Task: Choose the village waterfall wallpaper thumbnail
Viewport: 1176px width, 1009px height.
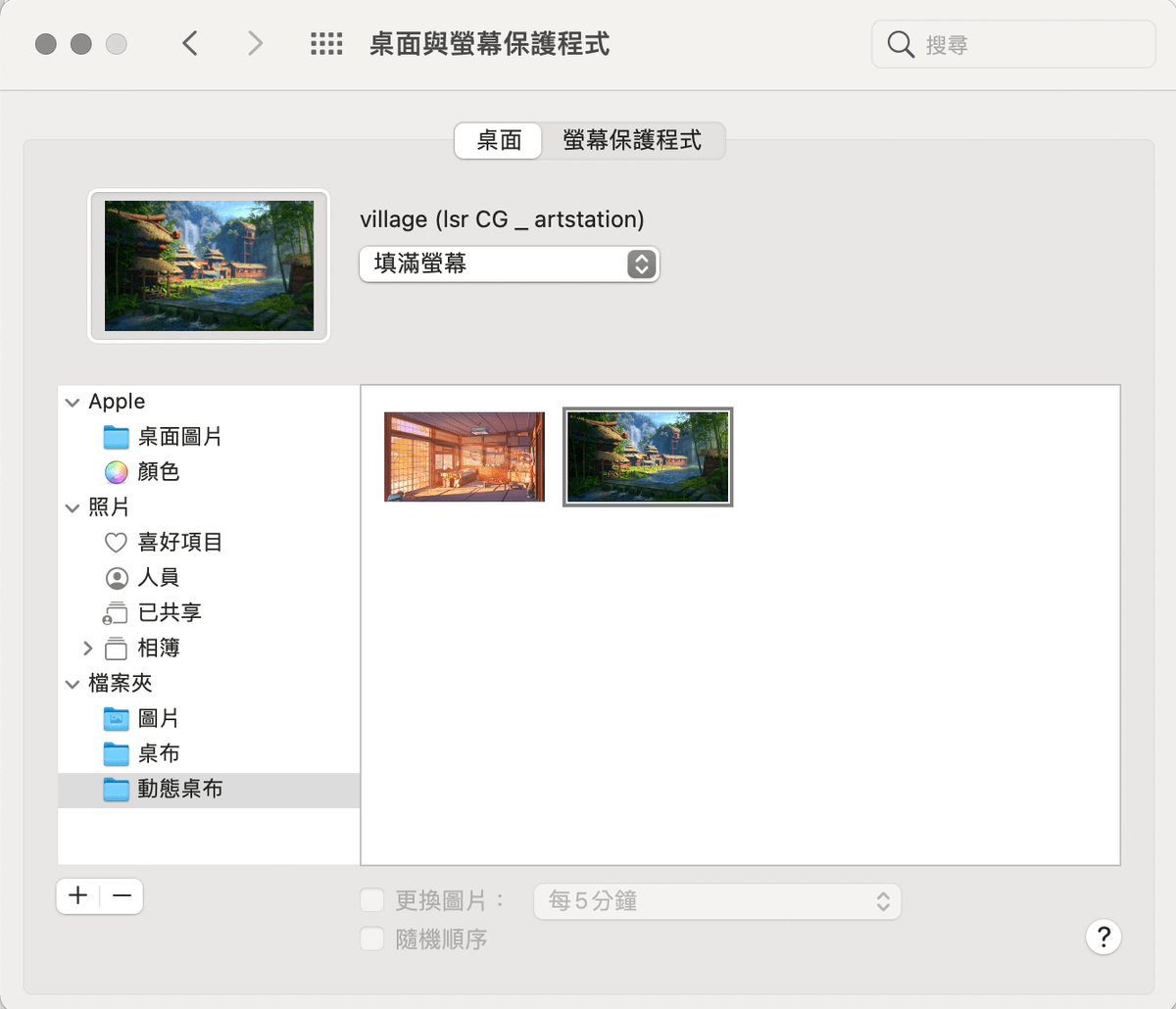Action: 648,456
